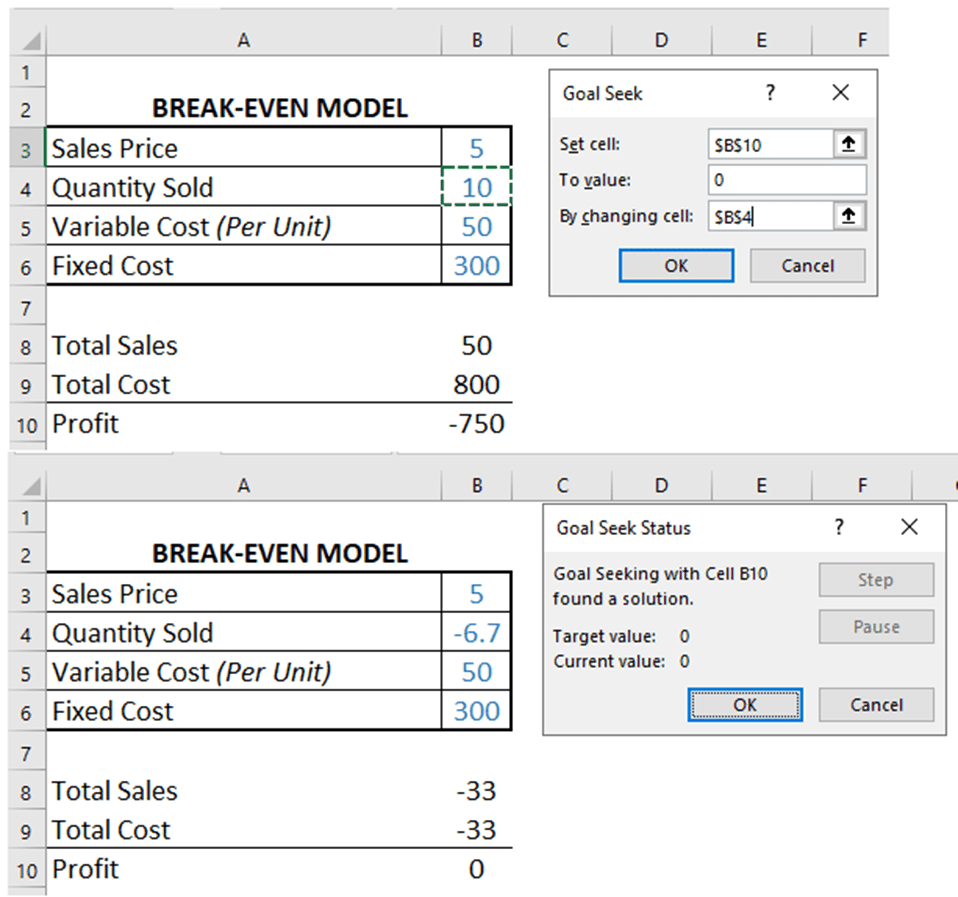This screenshot has height=897, width=958.
Task: Click Variable Cost (Per Unit) label in top sheet
Action: (191, 227)
